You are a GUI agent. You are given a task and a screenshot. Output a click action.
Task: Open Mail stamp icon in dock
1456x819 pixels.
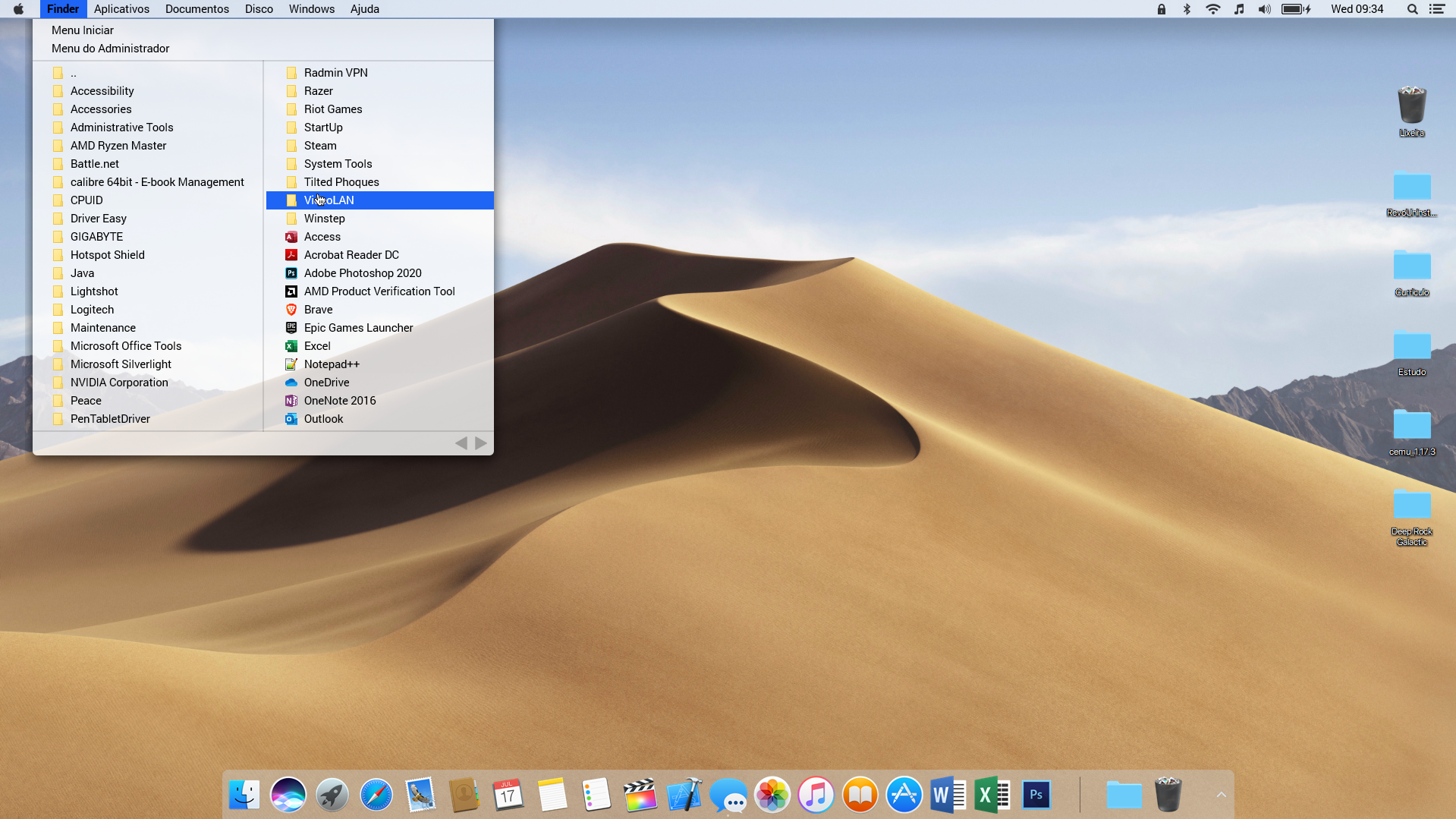pyautogui.click(x=420, y=795)
